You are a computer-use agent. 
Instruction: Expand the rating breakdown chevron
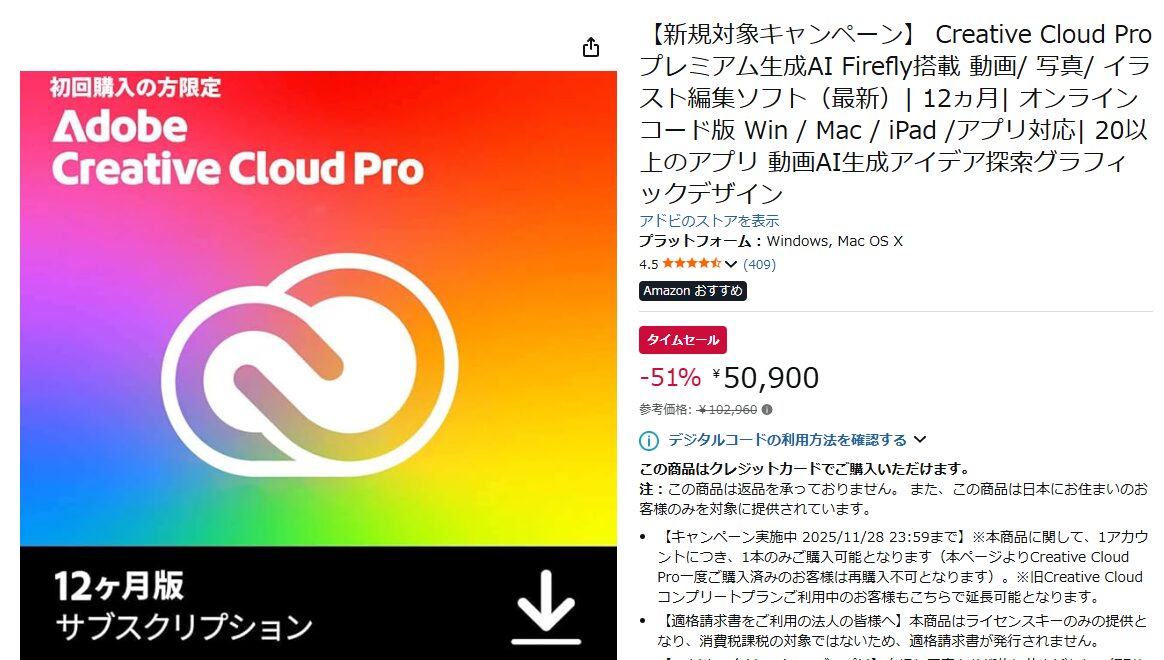point(731,264)
